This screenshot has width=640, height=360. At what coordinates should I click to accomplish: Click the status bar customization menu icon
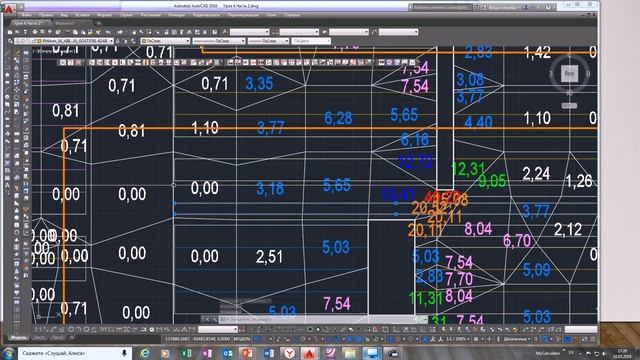click(x=593, y=339)
